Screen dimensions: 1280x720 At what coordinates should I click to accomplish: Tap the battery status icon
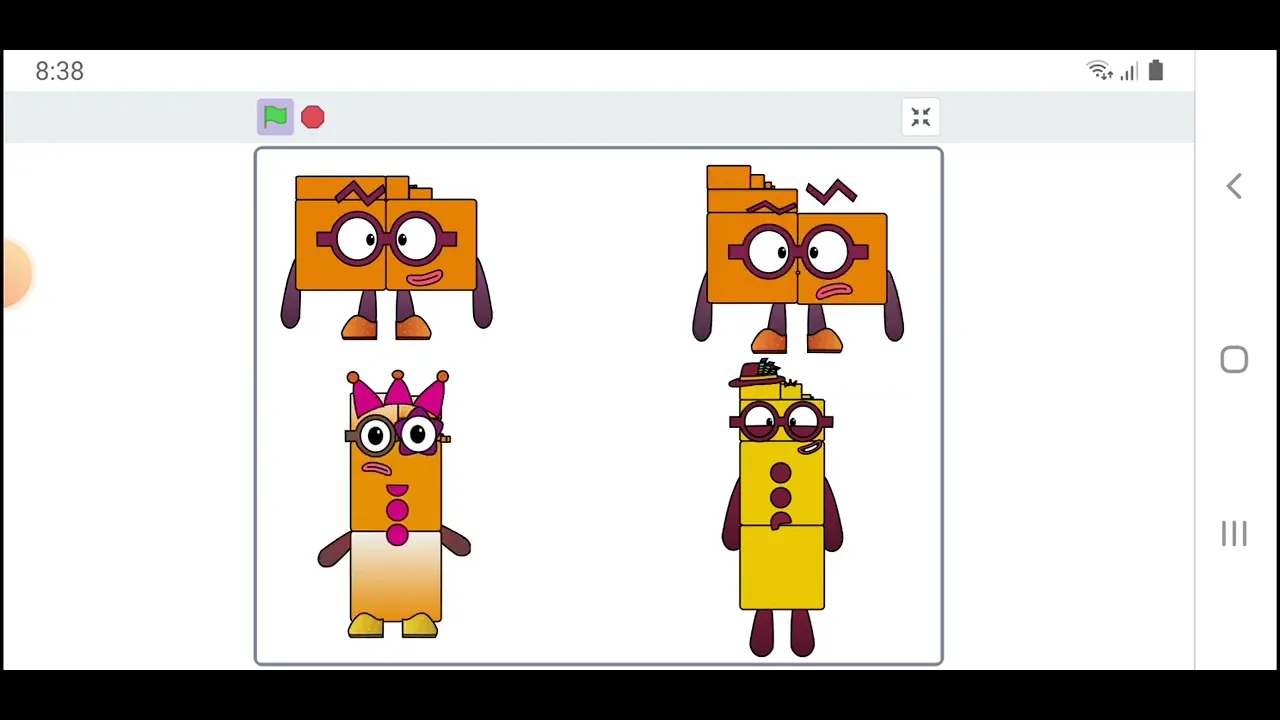click(1156, 71)
